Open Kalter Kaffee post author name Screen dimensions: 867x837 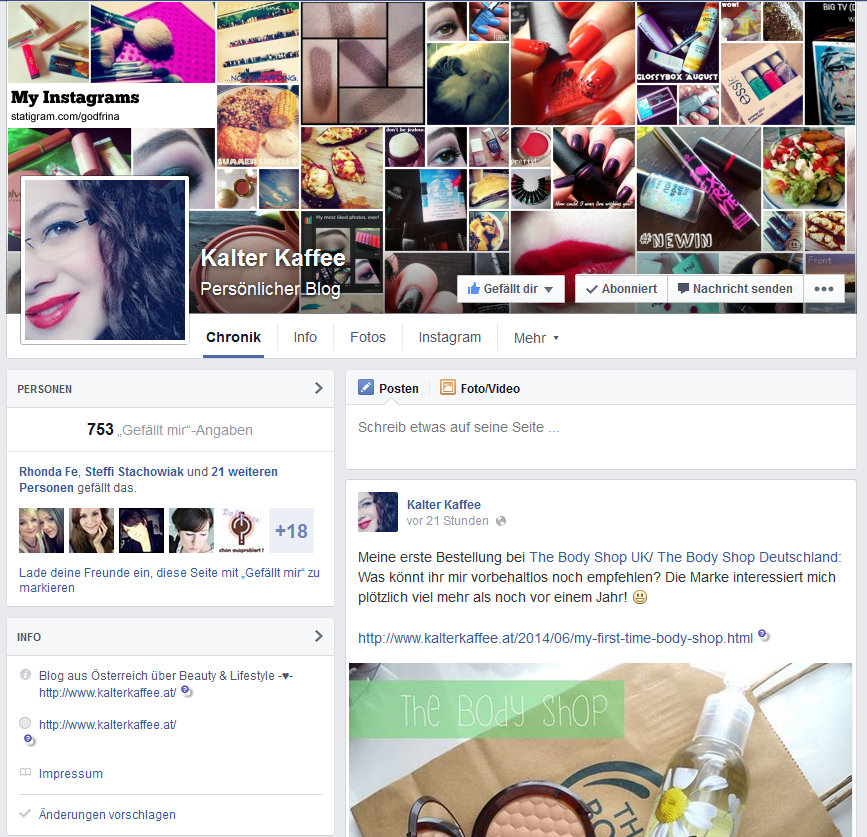pyautogui.click(x=443, y=505)
